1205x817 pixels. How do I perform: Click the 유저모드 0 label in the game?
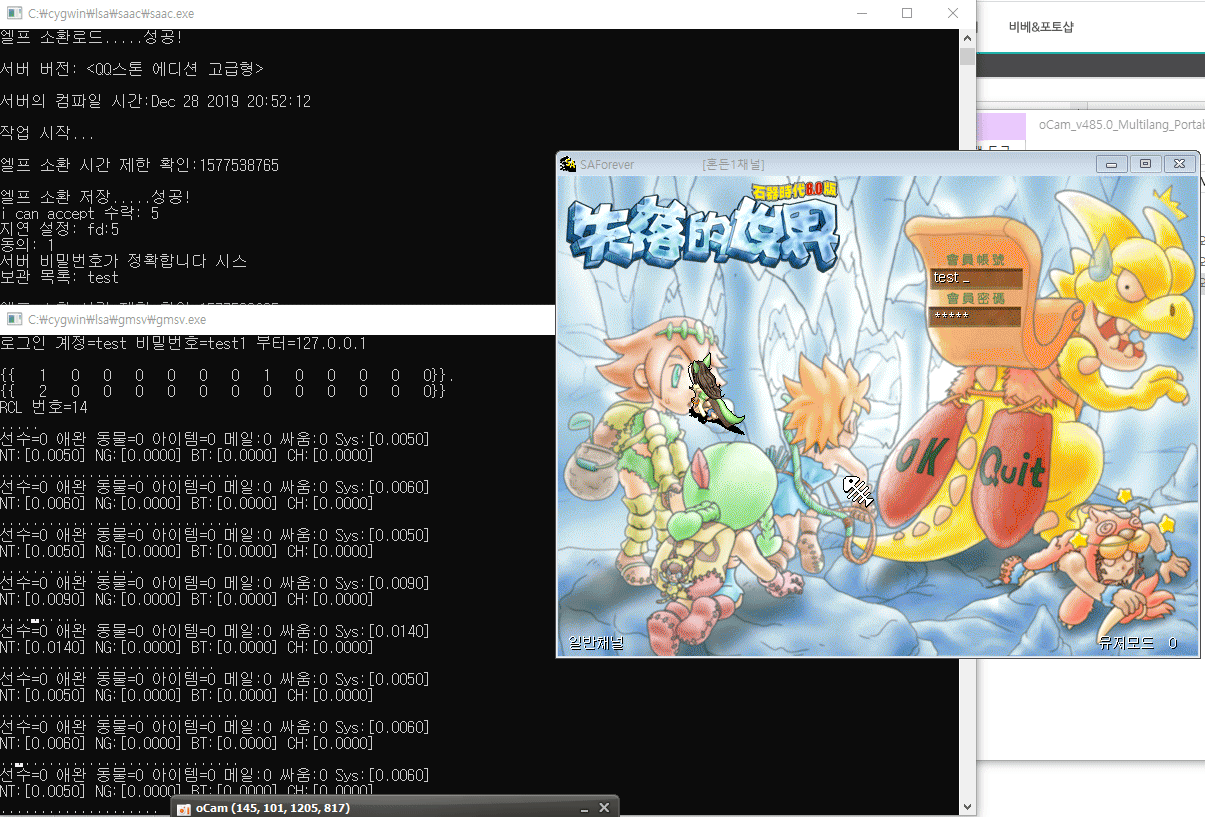click(1137, 643)
